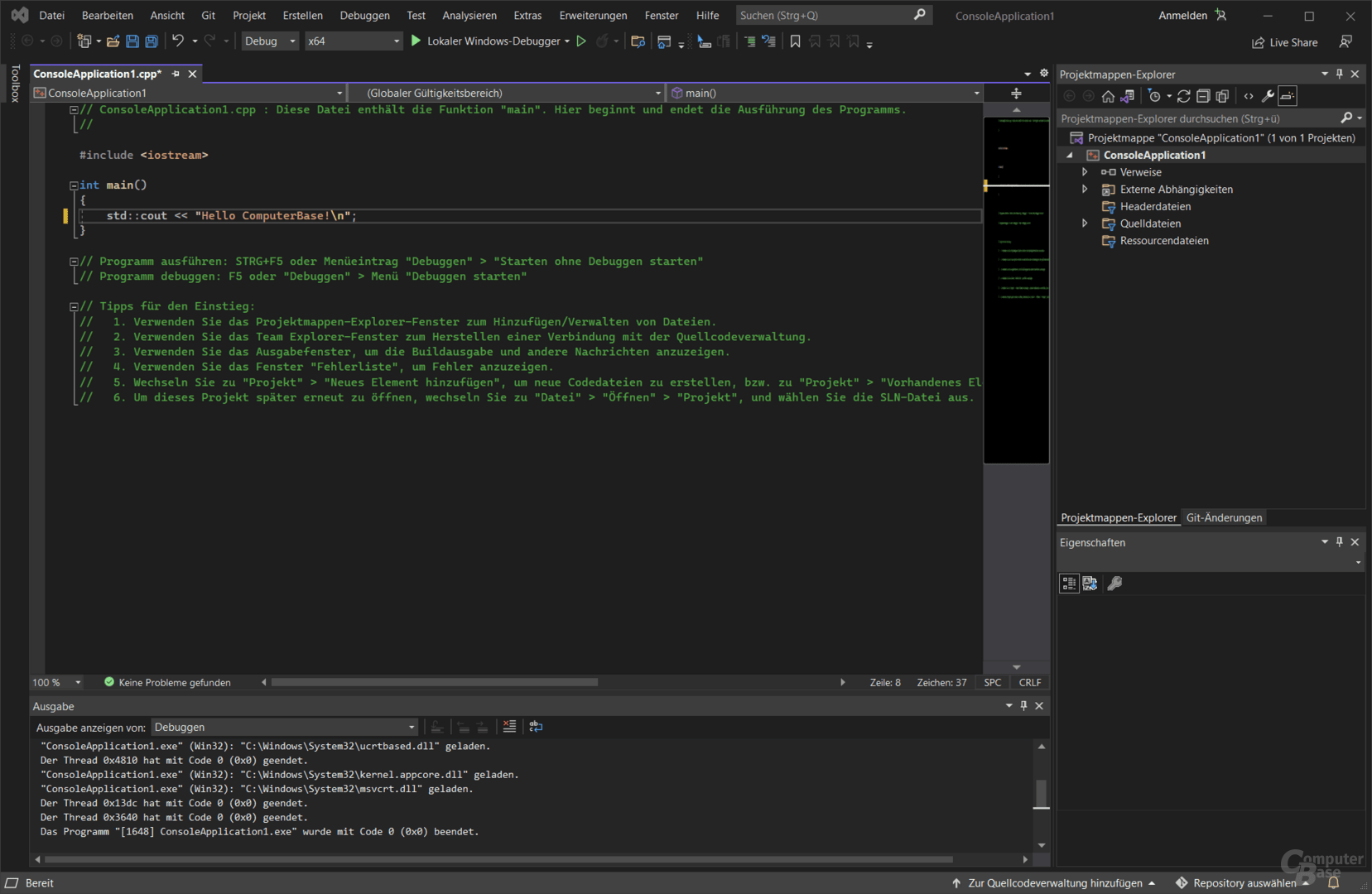Clear all output in Ausgabe panel
Screen dimensions: 1372x894
pyautogui.click(x=509, y=727)
